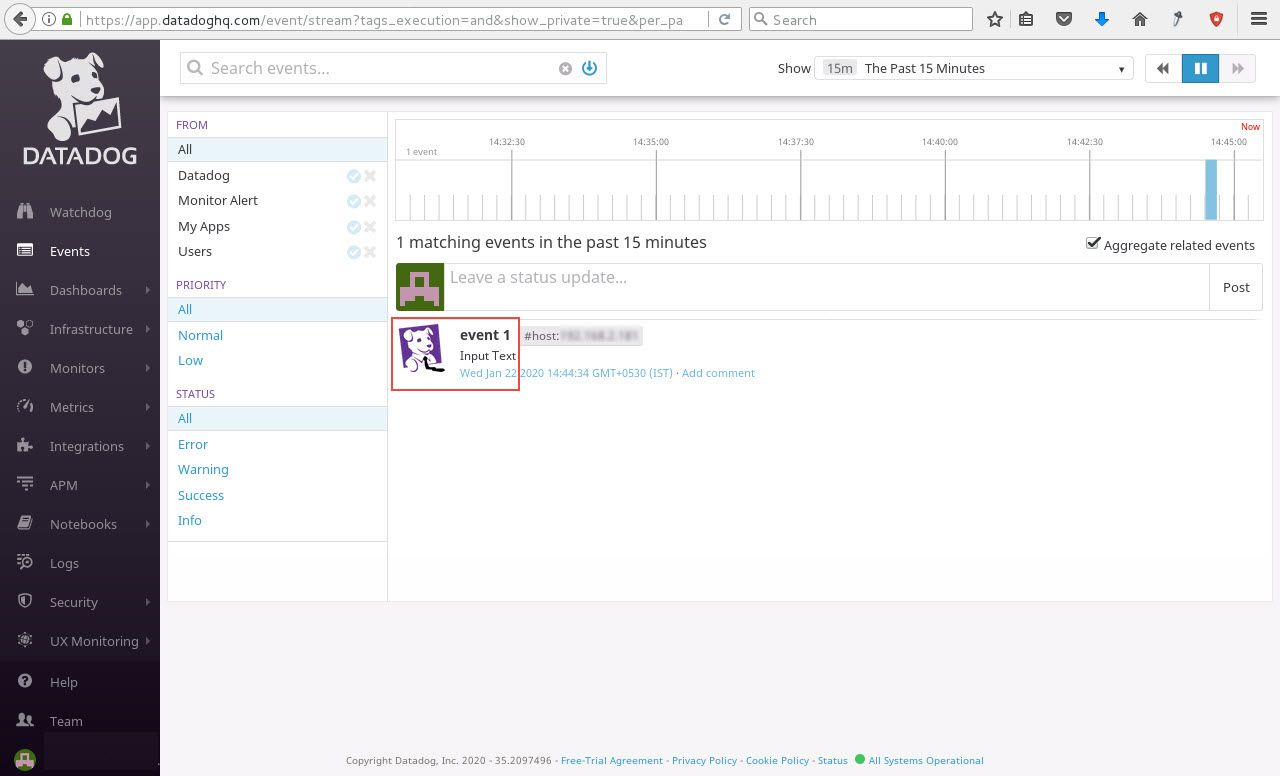
Task: Include only Datadog source with its checkmark
Action: tap(353, 176)
